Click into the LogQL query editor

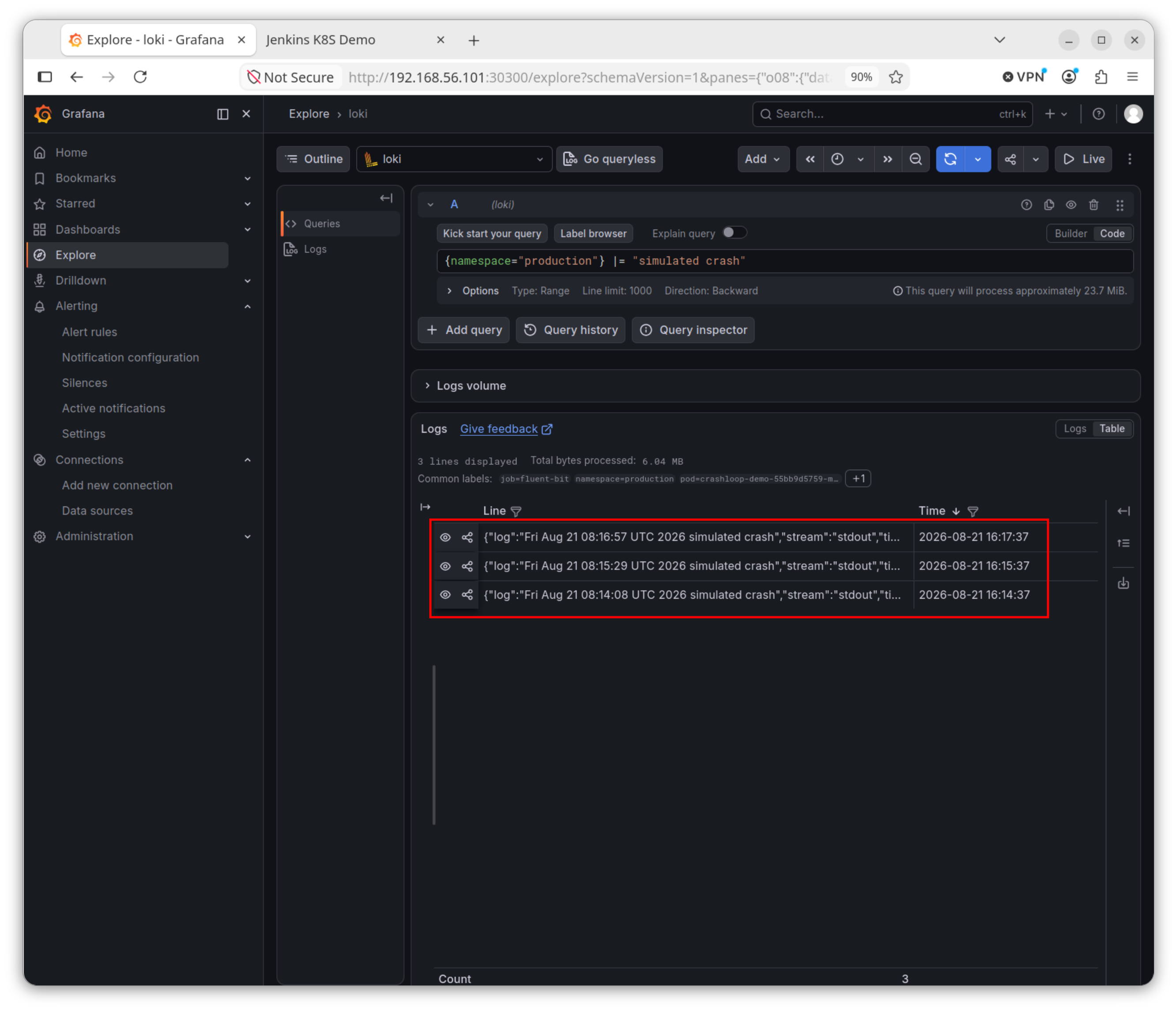pyautogui.click(x=784, y=261)
